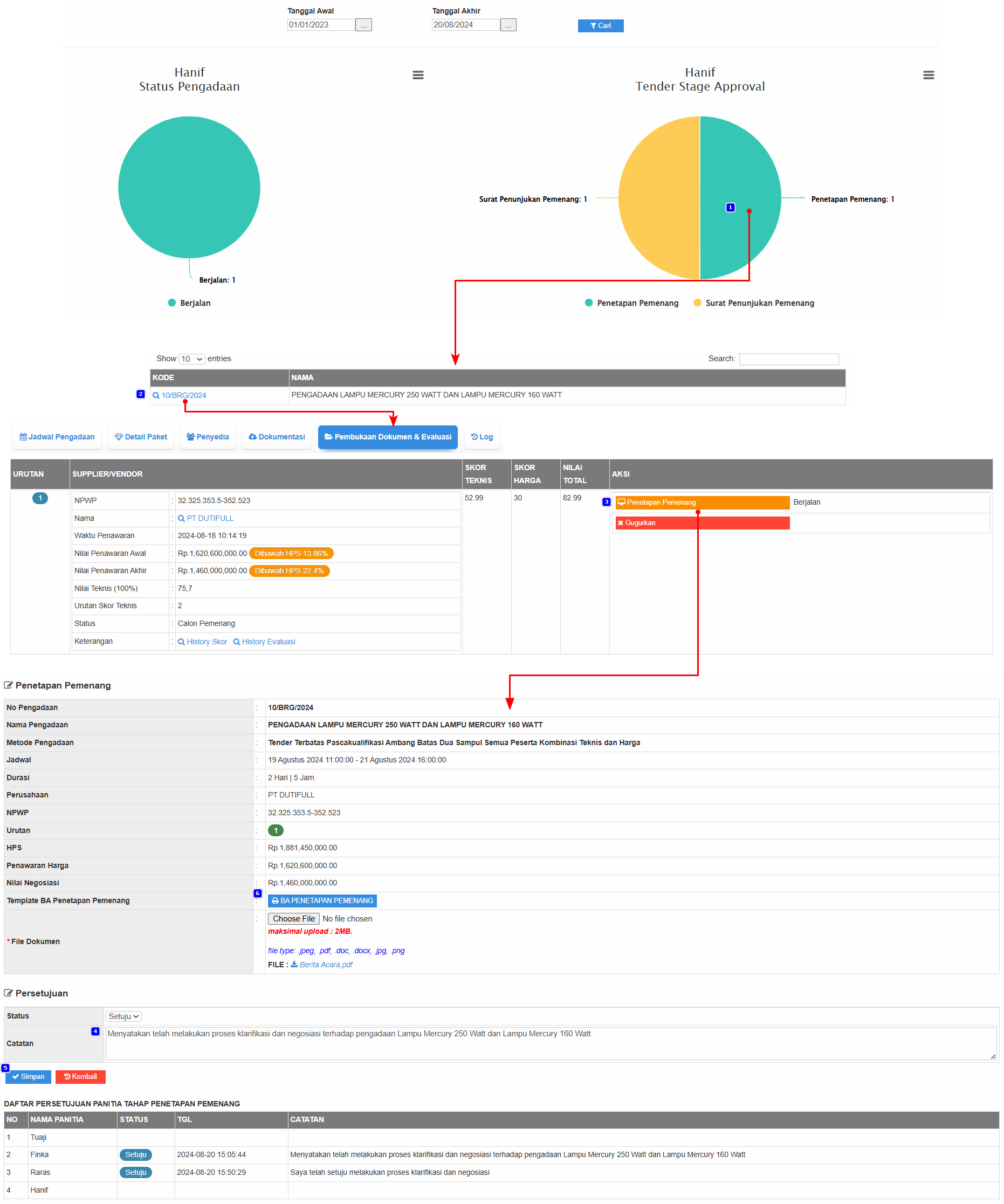
Task: Click the folder icon on Pembukaan Dokumen & Evaluasi
Action: (x=328, y=437)
